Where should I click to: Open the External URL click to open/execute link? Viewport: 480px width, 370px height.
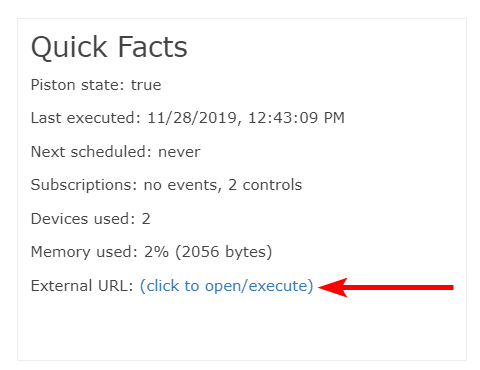(227, 286)
